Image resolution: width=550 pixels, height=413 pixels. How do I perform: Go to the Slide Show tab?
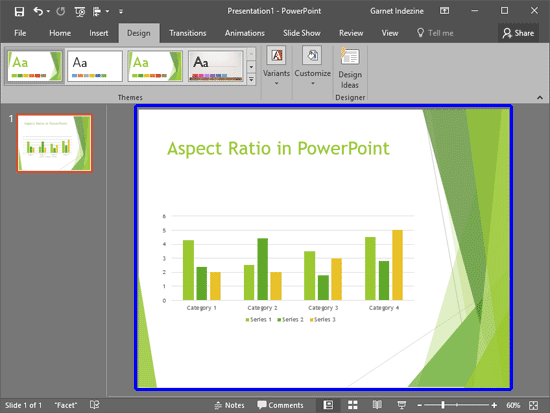click(x=302, y=33)
